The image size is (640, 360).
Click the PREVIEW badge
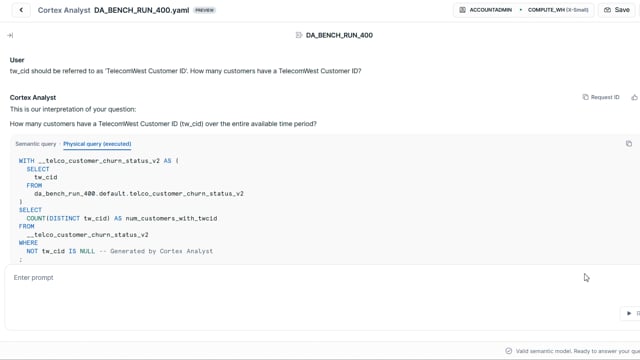[x=204, y=10]
